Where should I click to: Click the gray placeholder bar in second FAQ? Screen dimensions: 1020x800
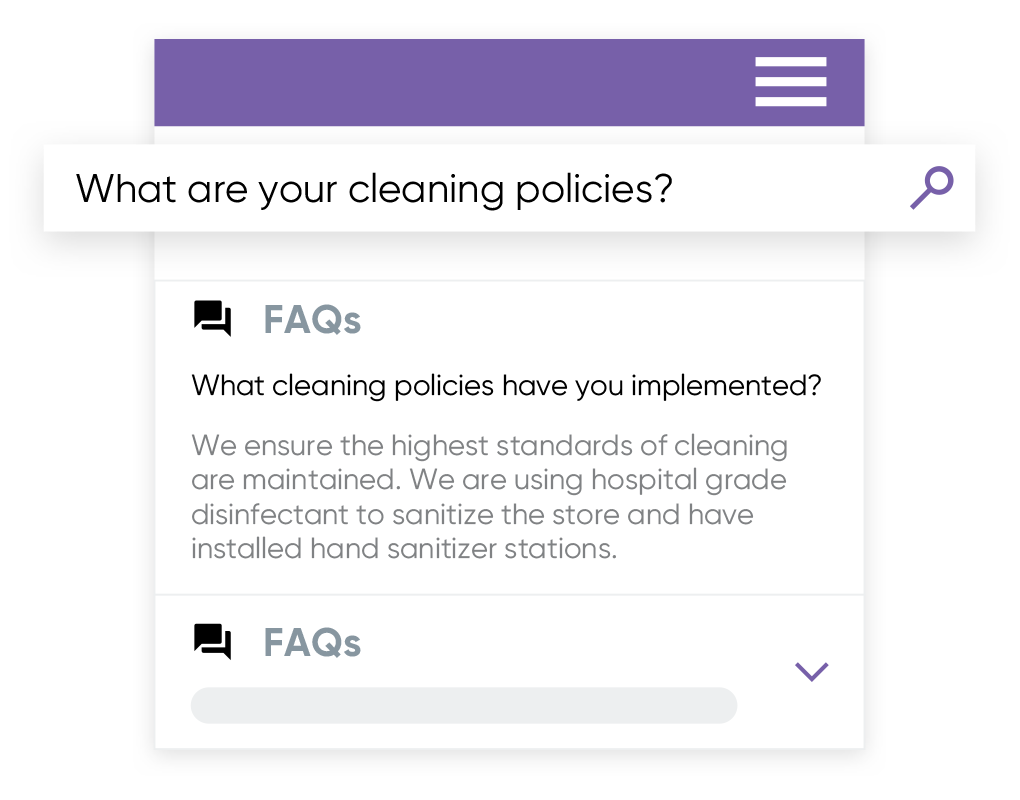coord(464,705)
